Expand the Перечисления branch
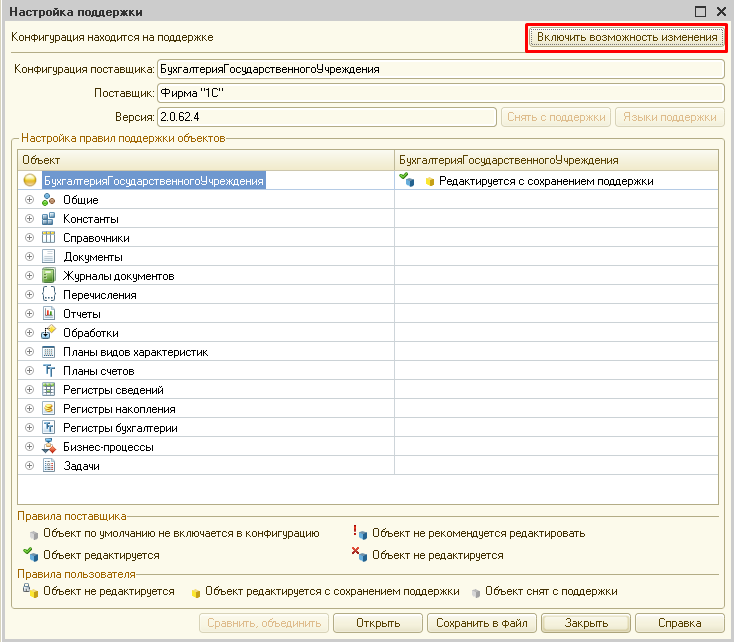 (29, 295)
